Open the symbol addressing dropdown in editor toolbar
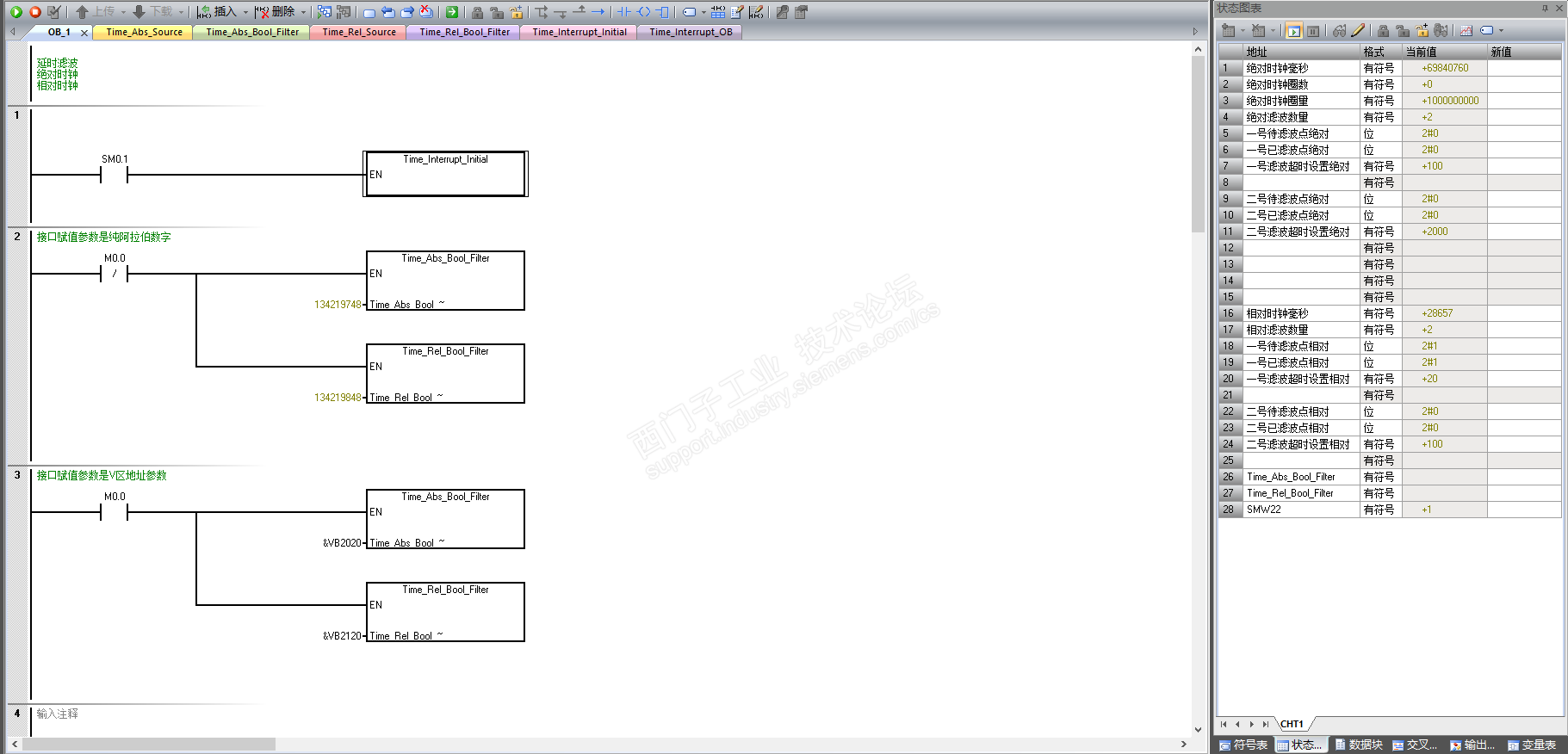 pos(703,12)
